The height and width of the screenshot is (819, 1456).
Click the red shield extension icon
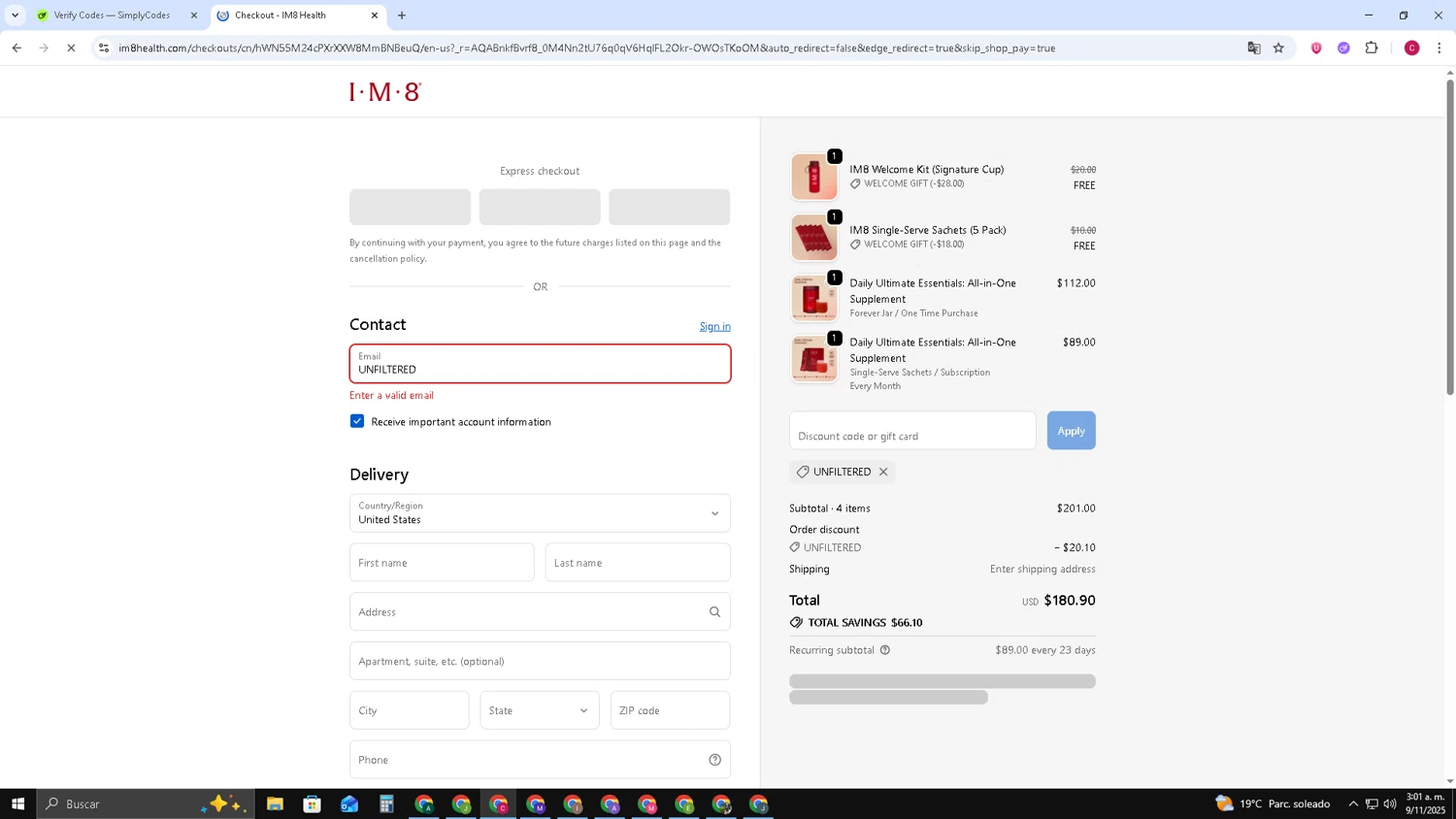tap(1316, 48)
